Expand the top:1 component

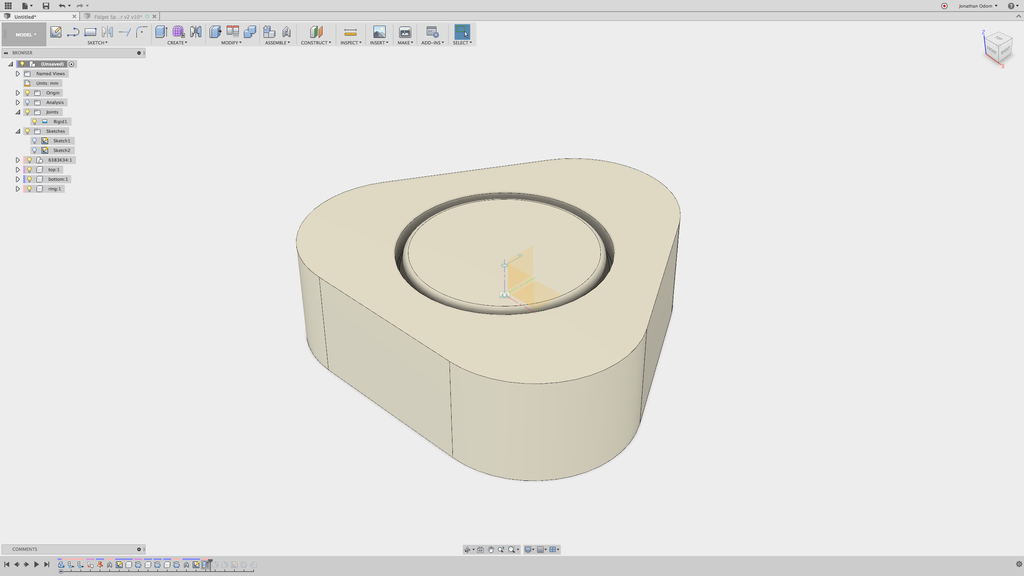[18, 169]
